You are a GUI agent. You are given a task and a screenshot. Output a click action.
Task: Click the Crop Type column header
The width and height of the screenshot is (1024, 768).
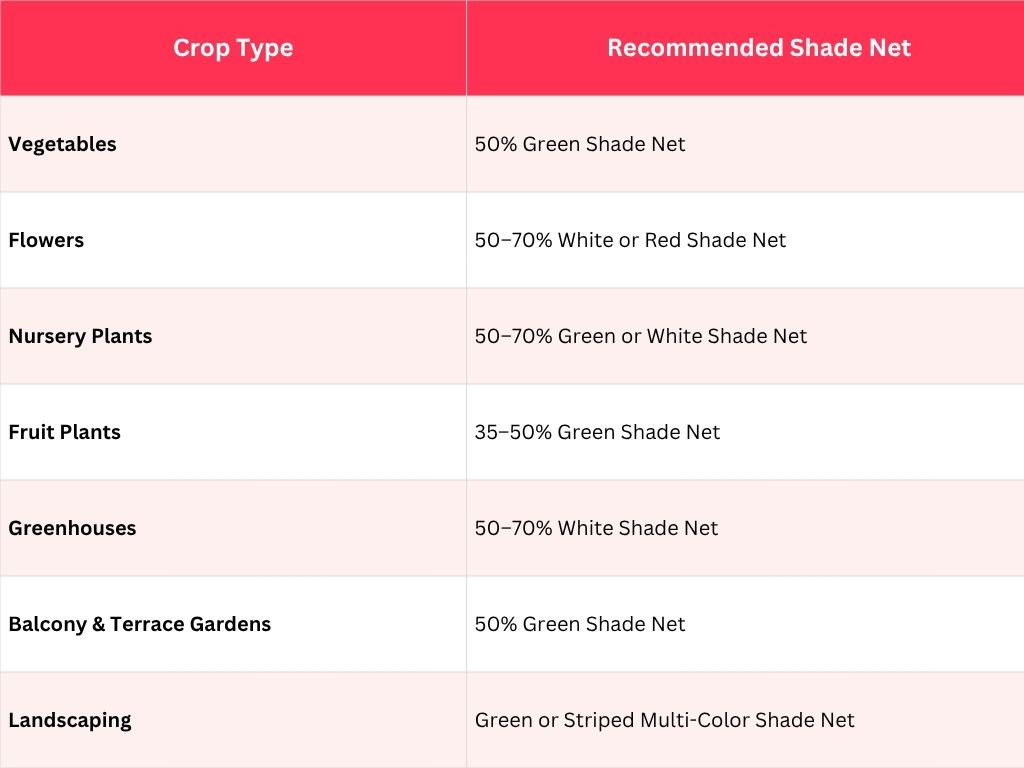[x=233, y=48]
